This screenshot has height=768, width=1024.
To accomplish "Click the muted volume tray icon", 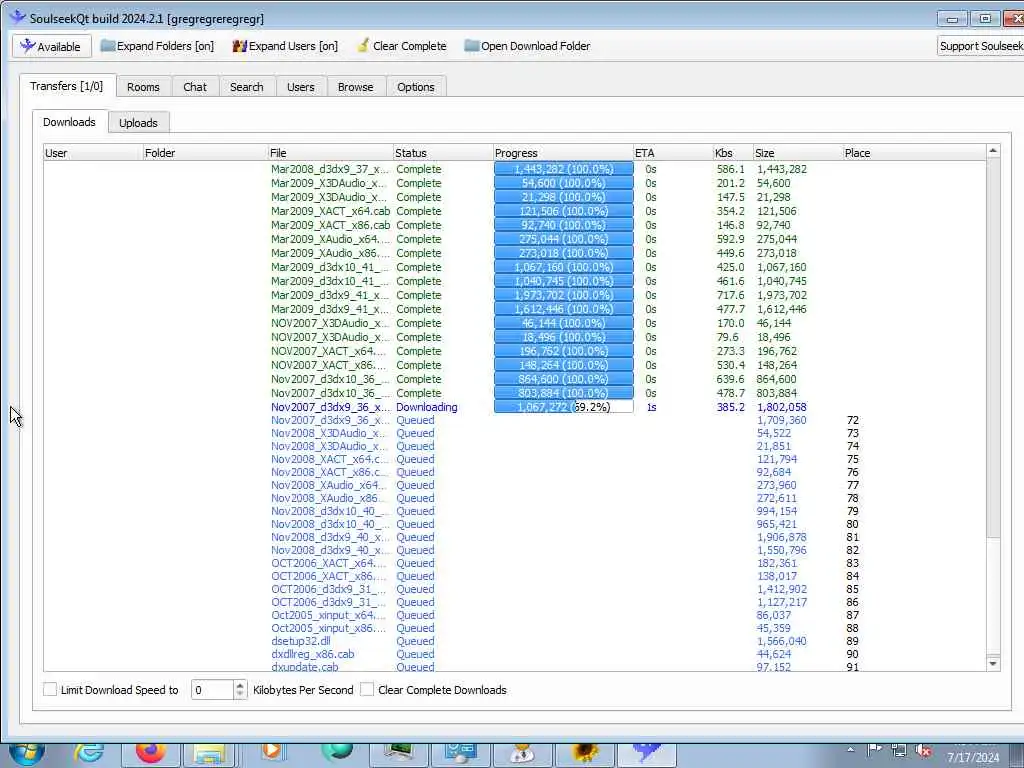I will click(923, 750).
